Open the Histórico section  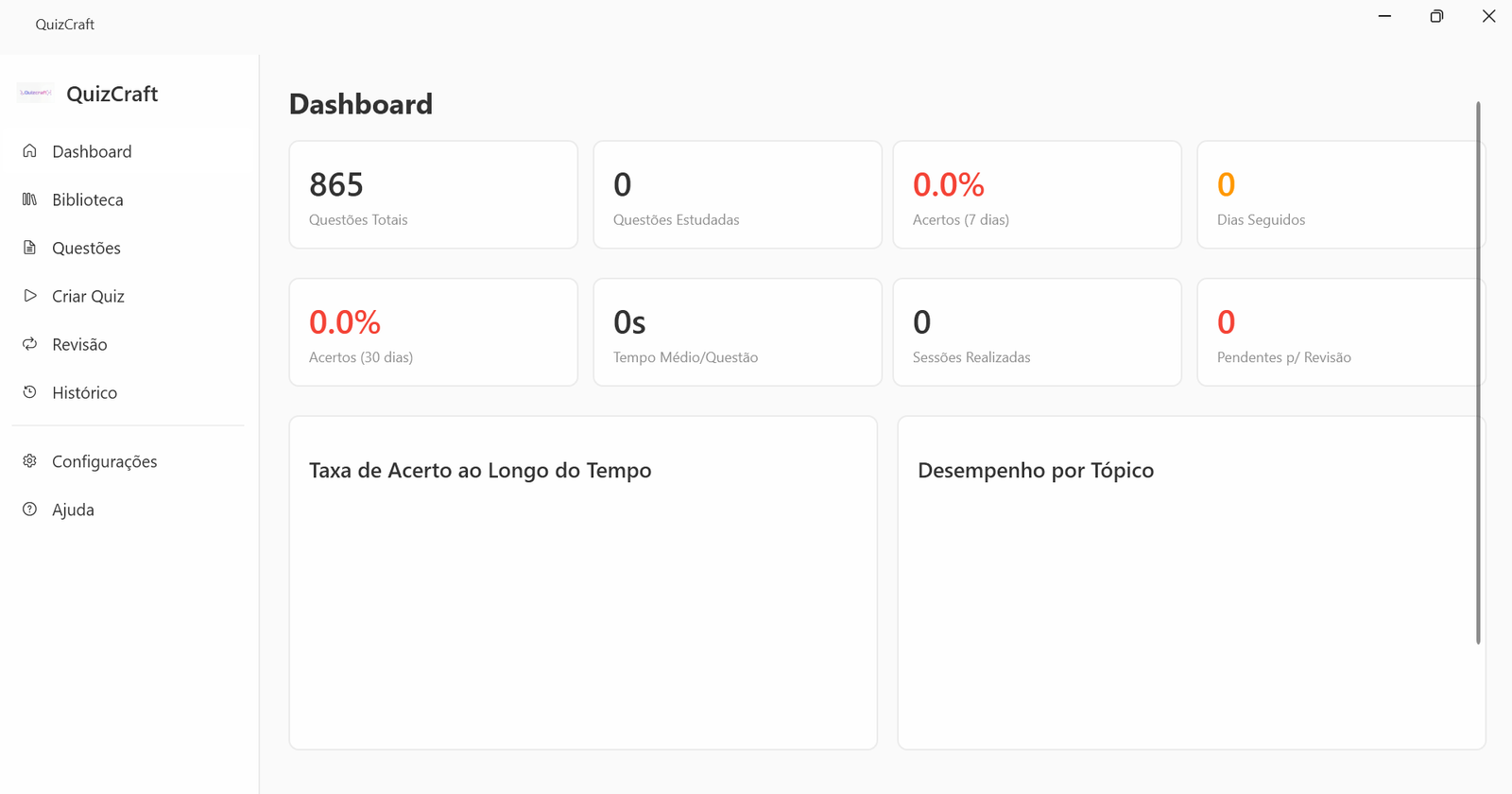click(x=84, y=392)
